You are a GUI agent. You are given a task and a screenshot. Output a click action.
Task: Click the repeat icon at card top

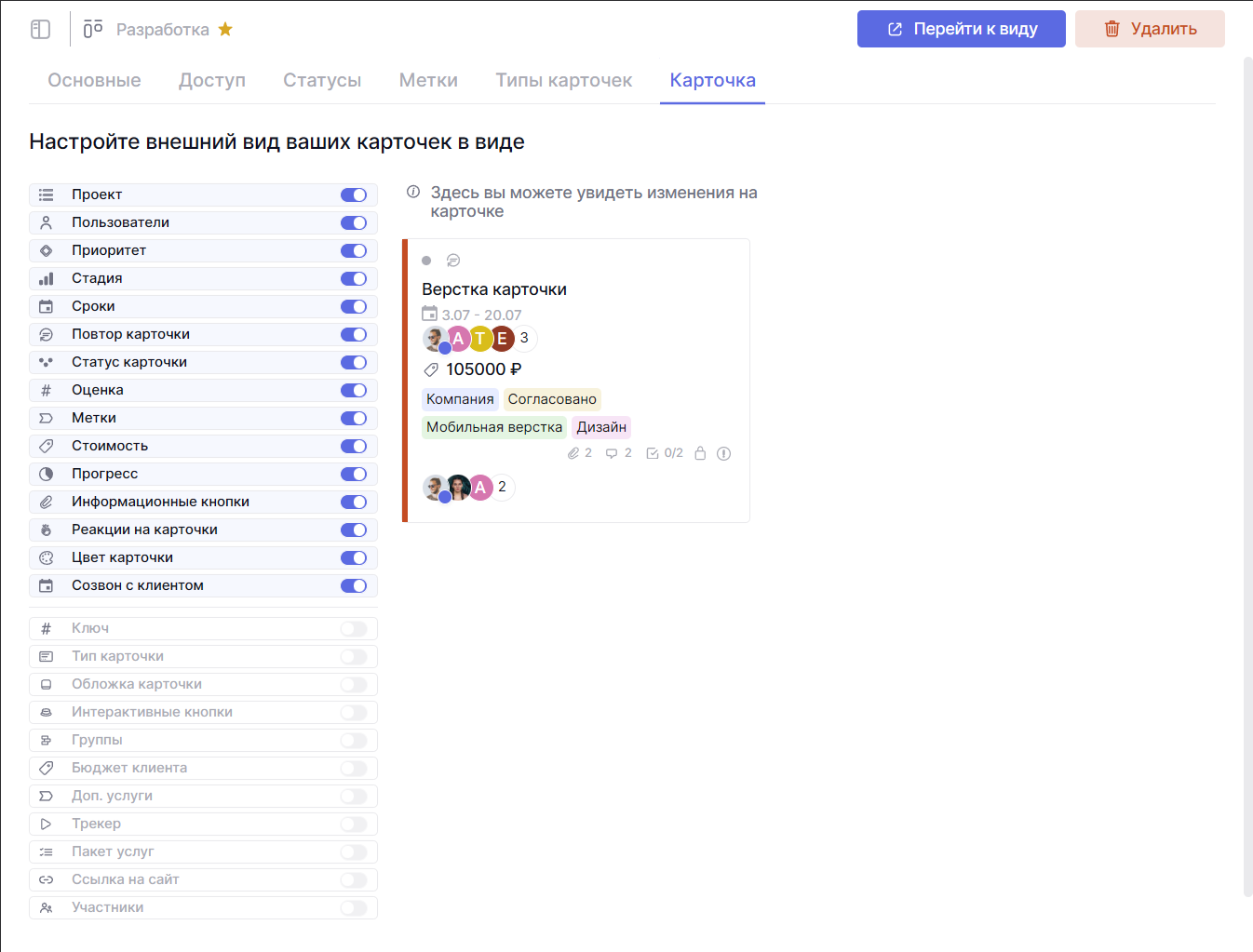point(453,261)
